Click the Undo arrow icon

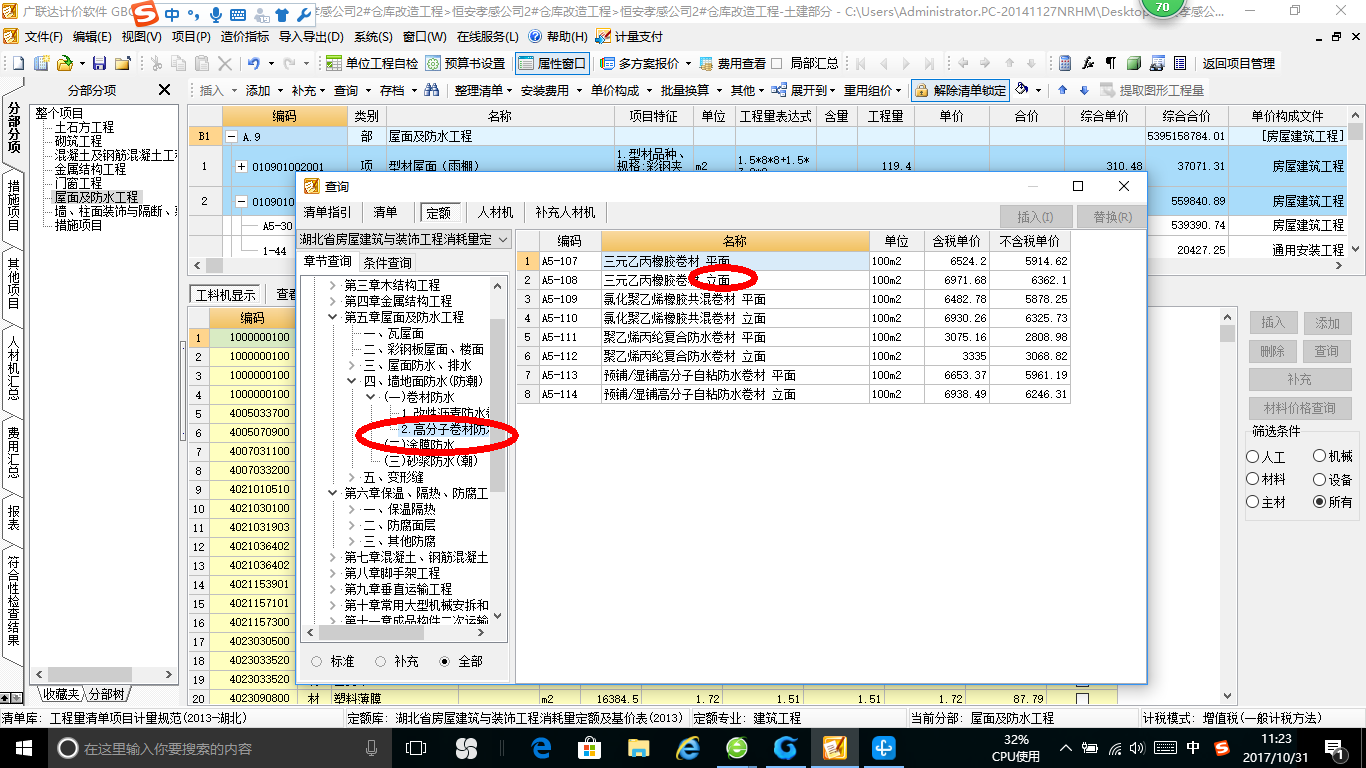[x=255, y=63]
